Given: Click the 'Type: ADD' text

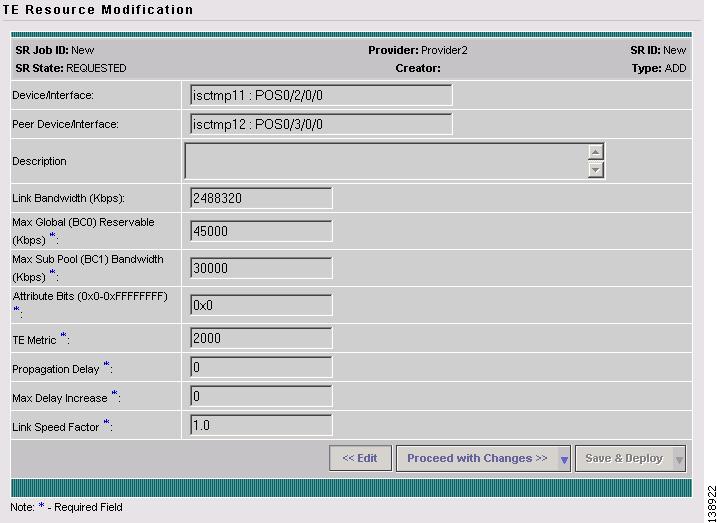Looking at the screenshot, I should point(659,68).
